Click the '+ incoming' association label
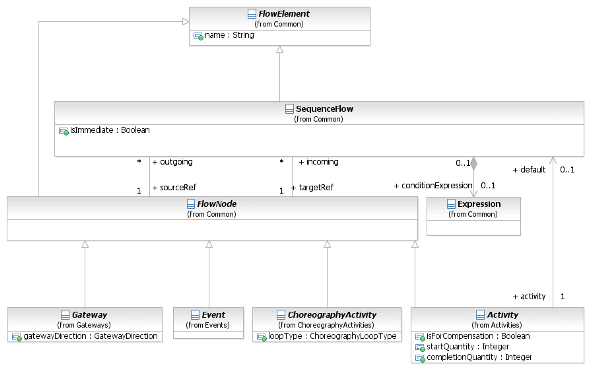The height and width of the screenshot is (371, 598). (x=318, y=162)
